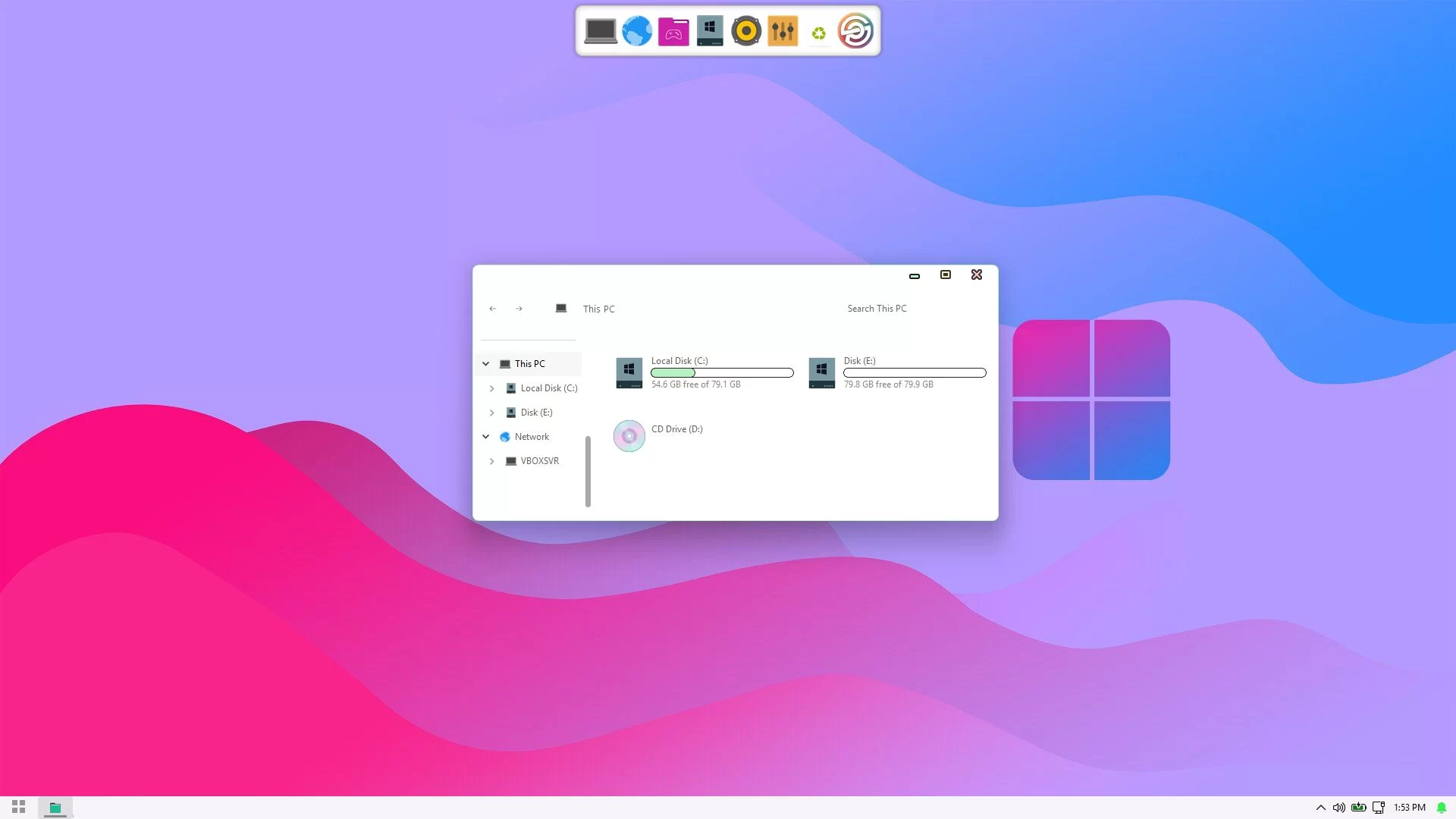Viewport: 1456px width, 819px height.
Task: Launch the circular swirl app icon in dock
Action: (x=855, y=31)
